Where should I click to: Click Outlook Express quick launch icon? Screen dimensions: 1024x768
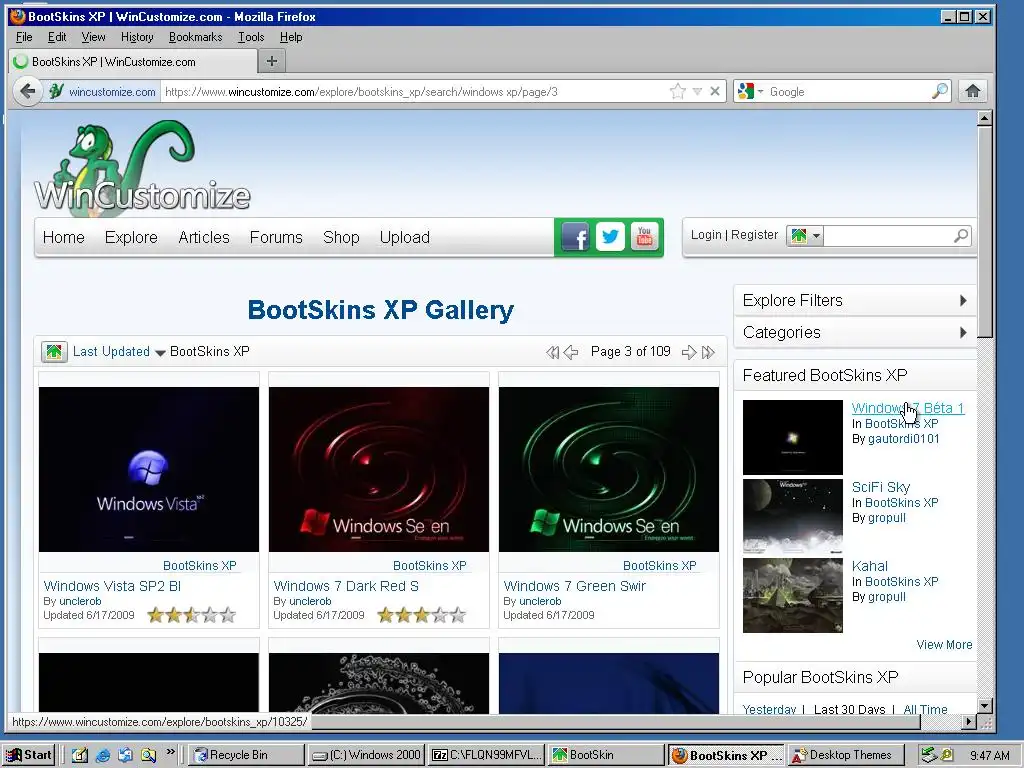[x=125, y=755]
